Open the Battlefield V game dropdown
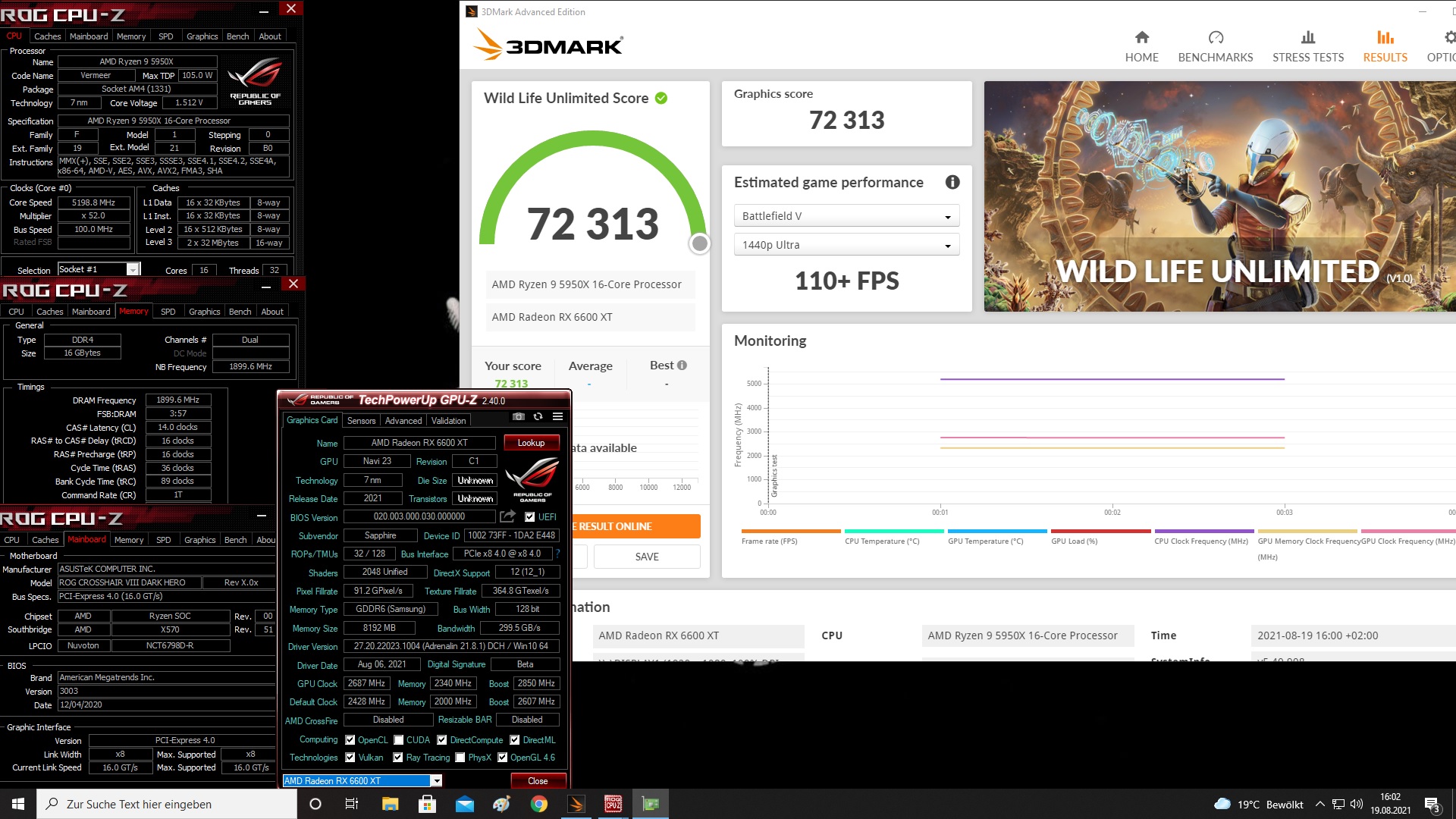1456x819 pixels. tap(846, 216)
